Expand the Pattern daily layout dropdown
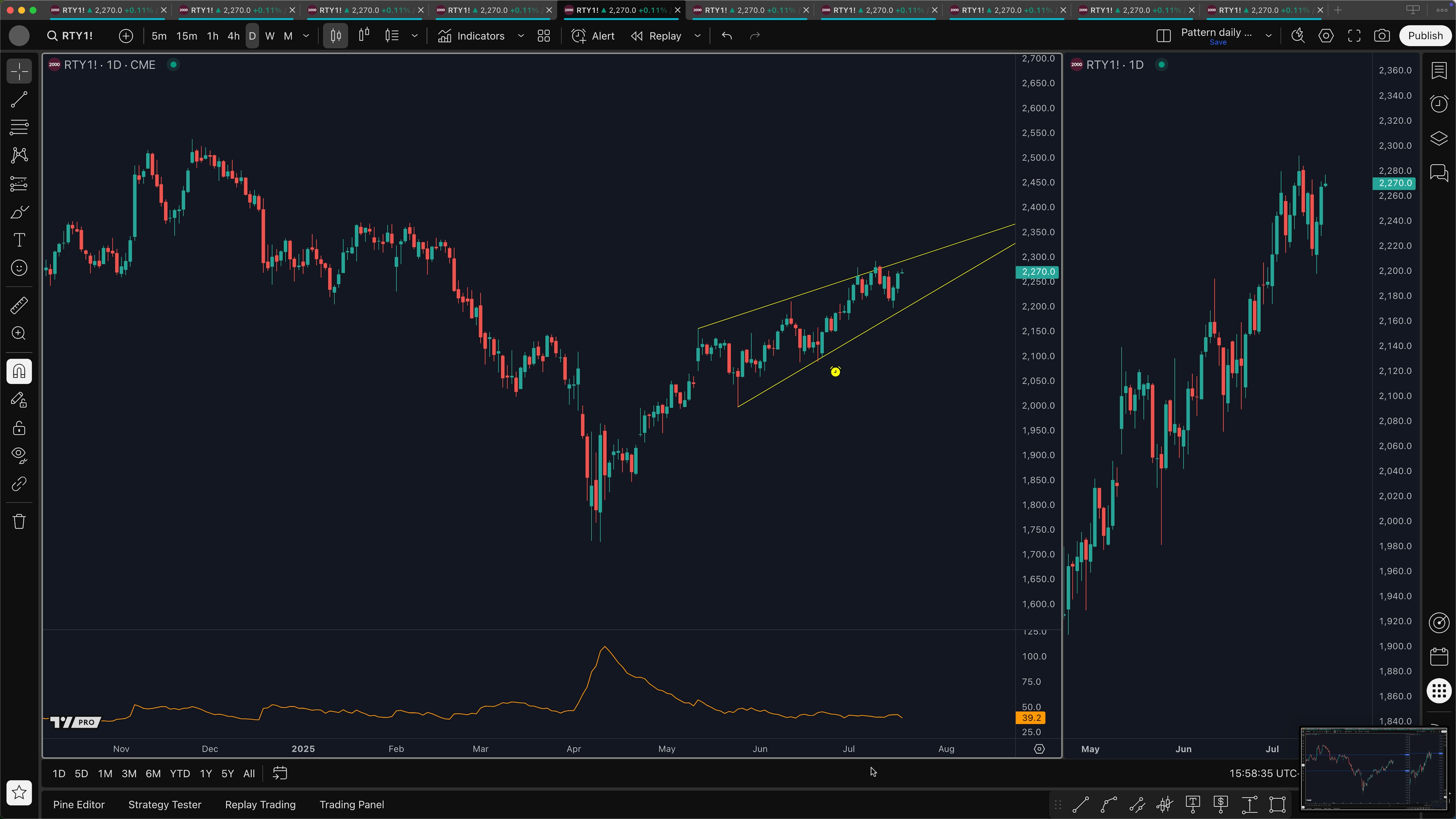1456x819 pixels. coord(1269,36)
